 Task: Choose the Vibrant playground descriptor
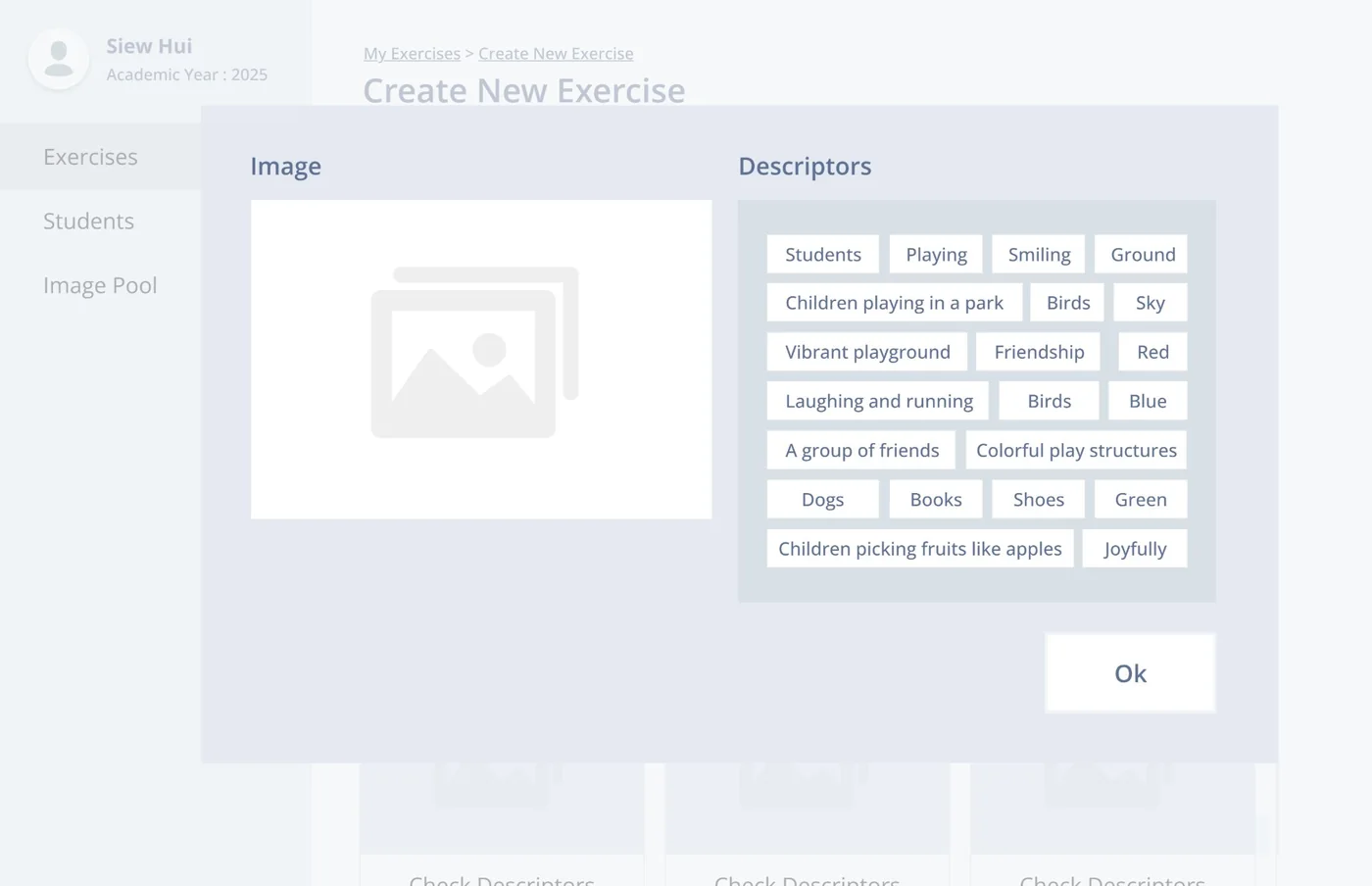(x=867, y=352)
